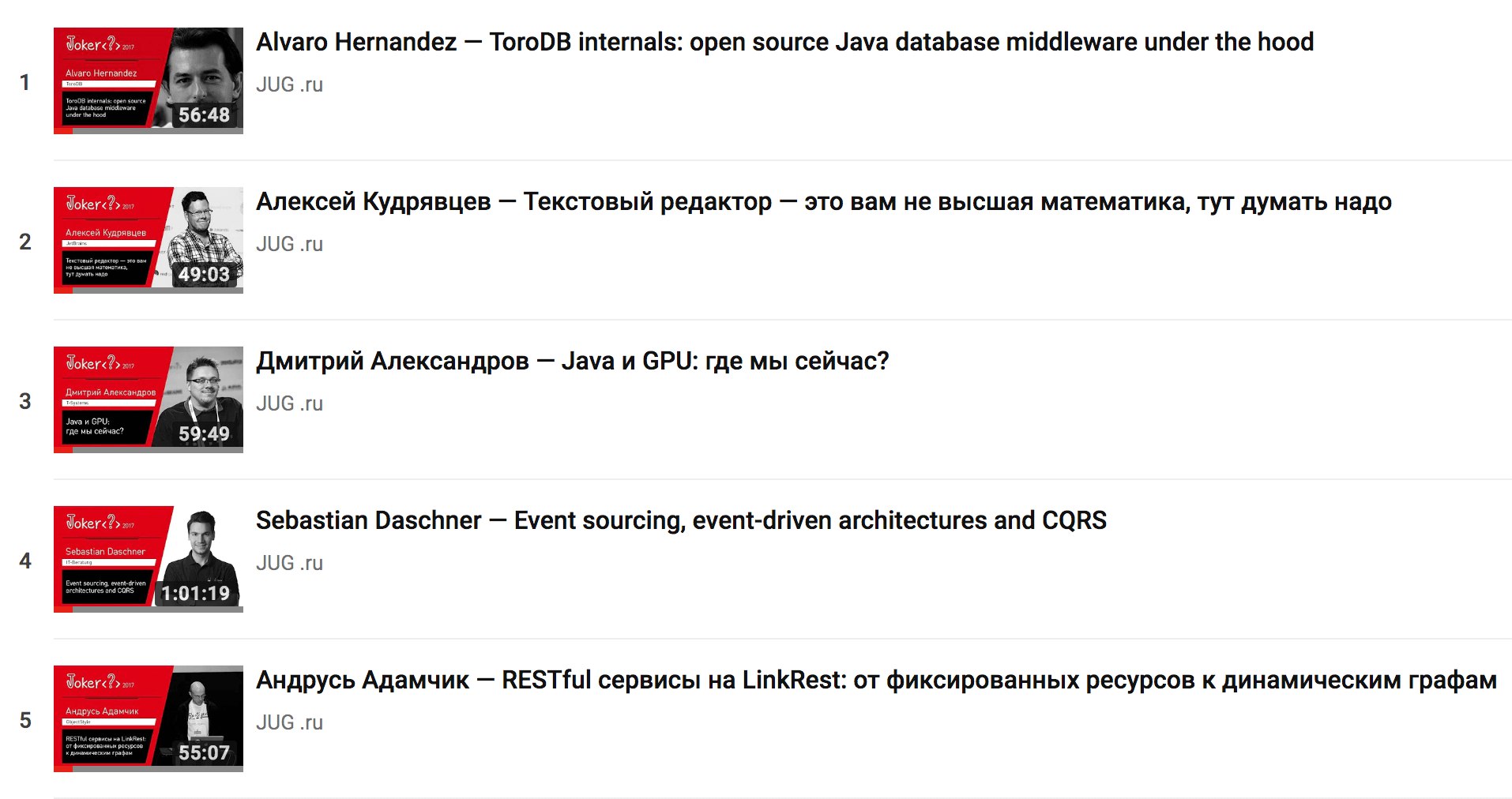Play Андрусь Адамчик LinkRest video thumbnail
The height and width of the screenshot is (799, 1512).
pyautogui.click(x=148, y=718)
